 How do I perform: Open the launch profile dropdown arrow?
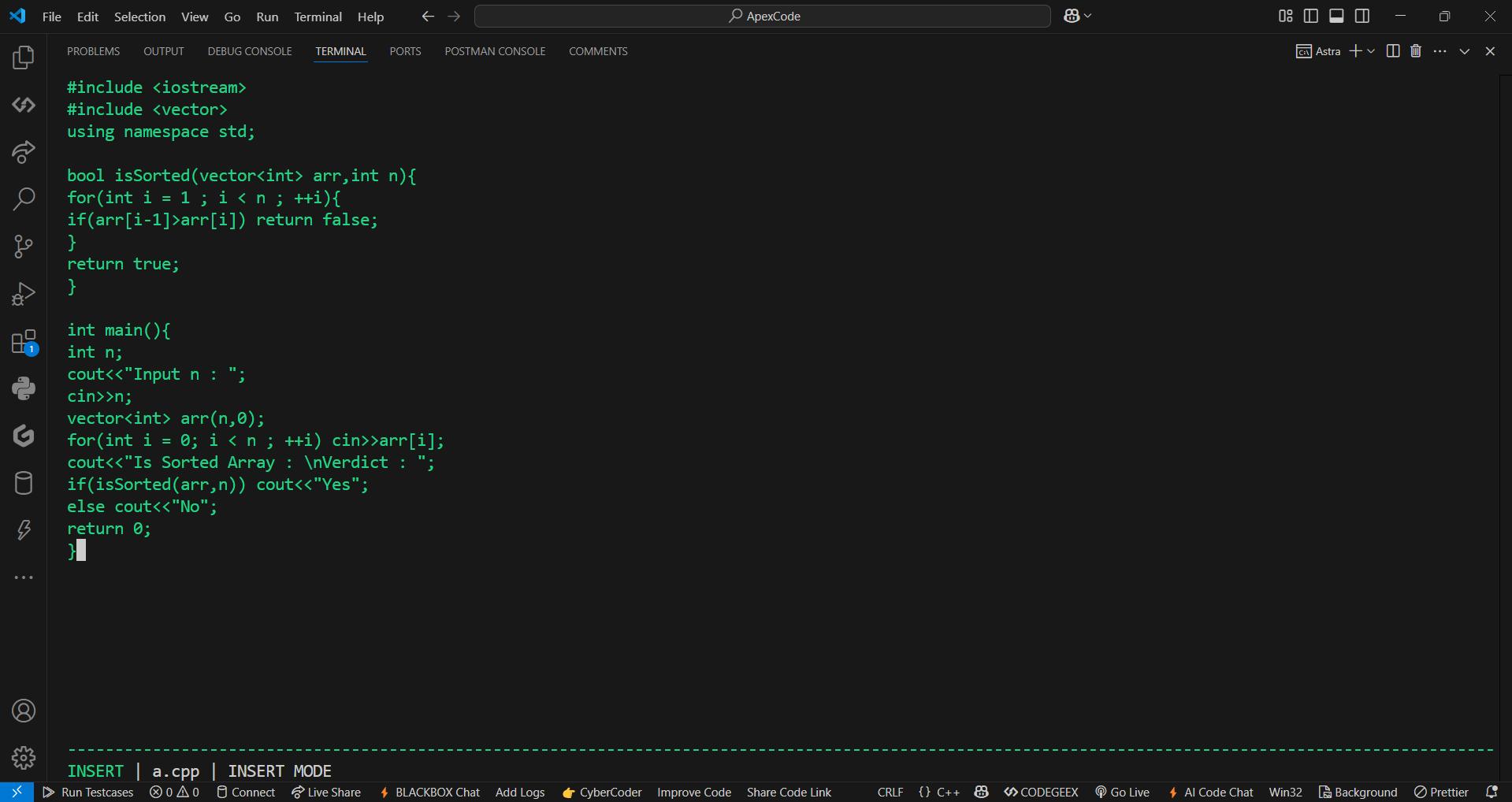tap(1371, 51)
